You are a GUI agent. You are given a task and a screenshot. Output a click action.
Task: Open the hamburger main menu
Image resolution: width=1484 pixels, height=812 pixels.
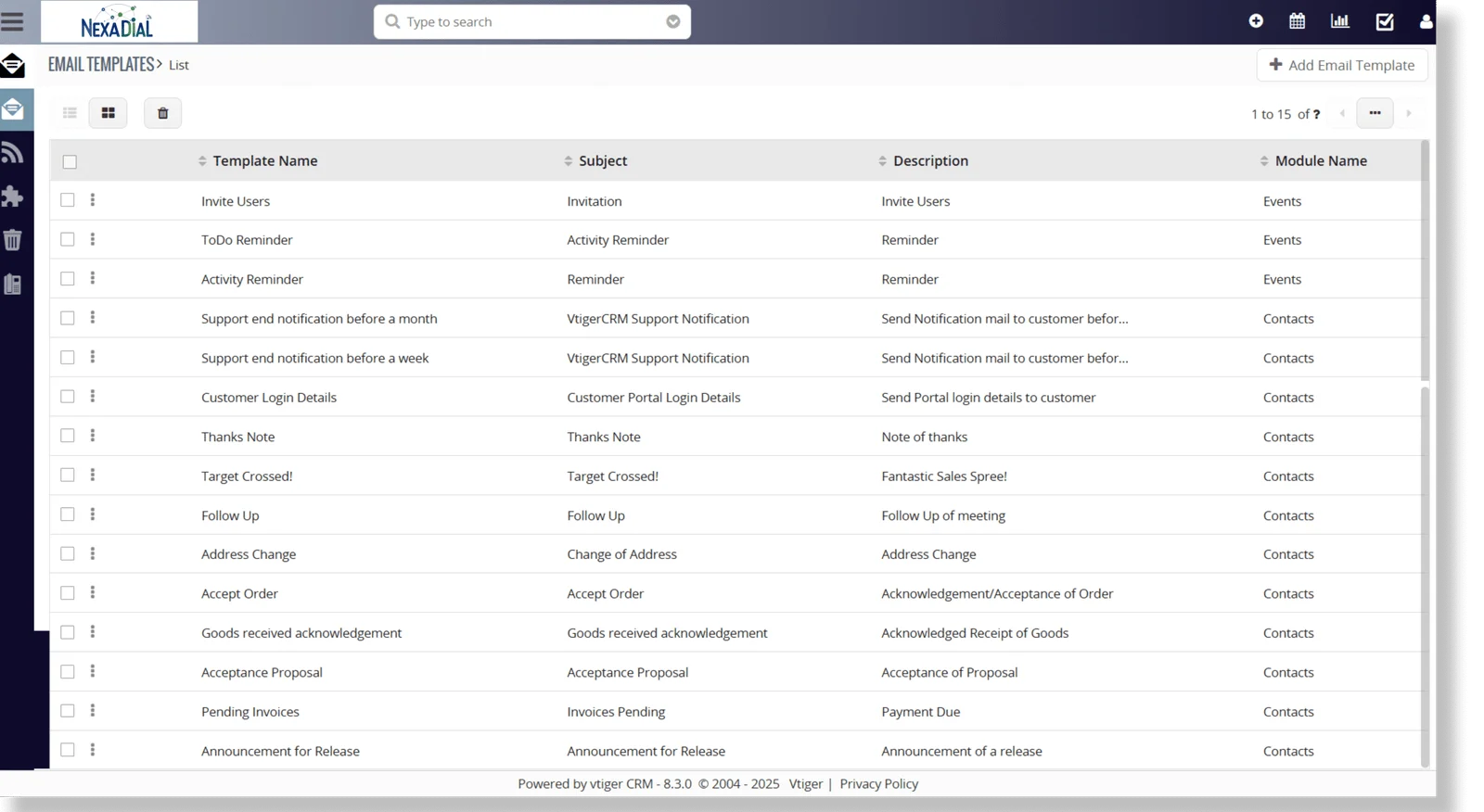[x=12, y=20]
